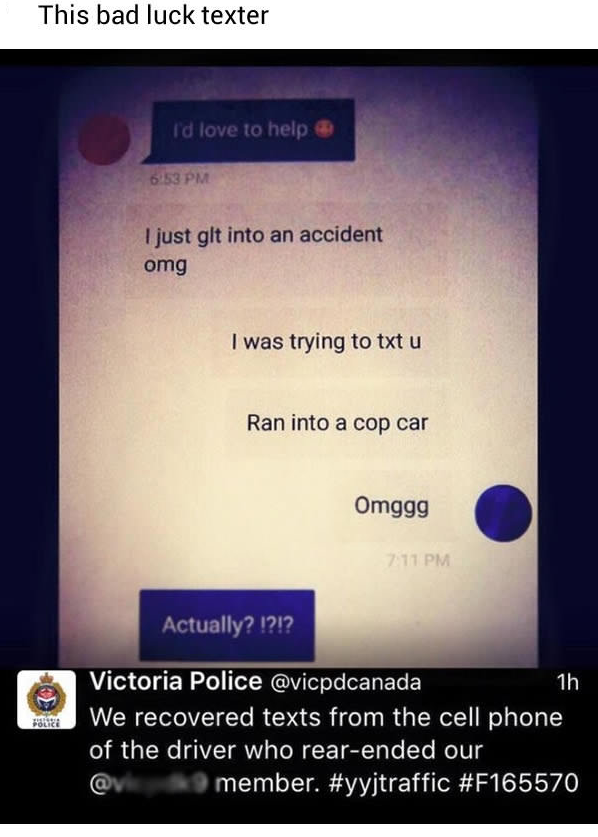Open the #F165570 hashtag

pyautogui.click(x=518, y=783)
